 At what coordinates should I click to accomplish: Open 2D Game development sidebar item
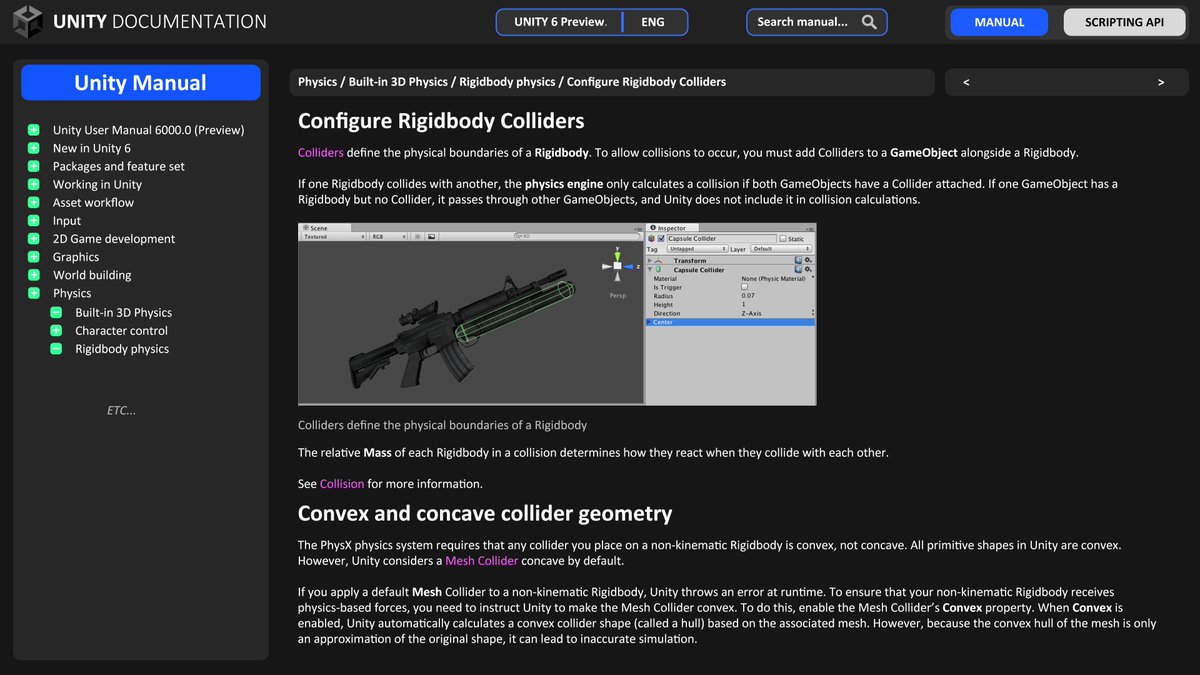(x=114, y=239)
